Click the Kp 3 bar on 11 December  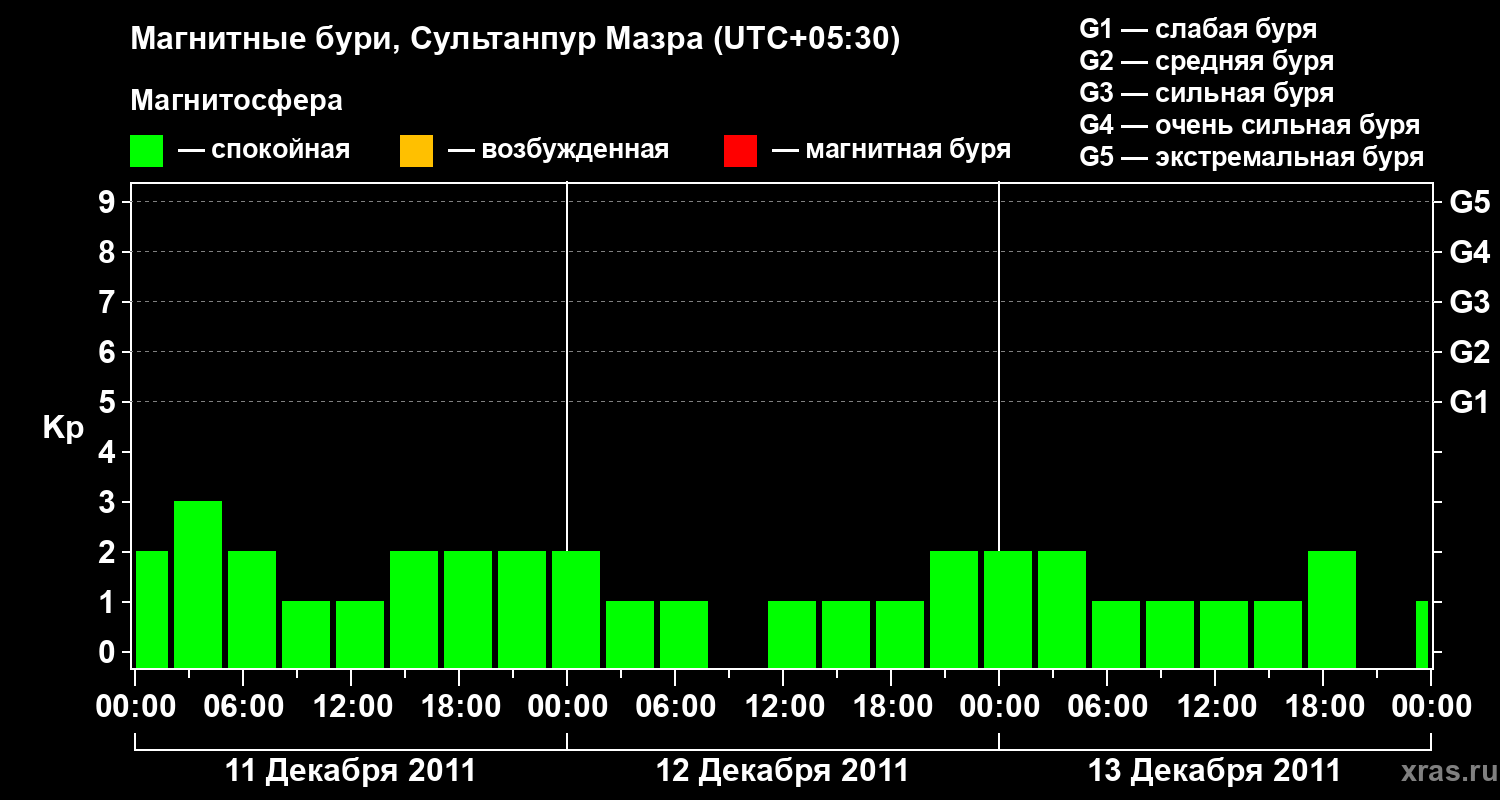coord(198,584)
